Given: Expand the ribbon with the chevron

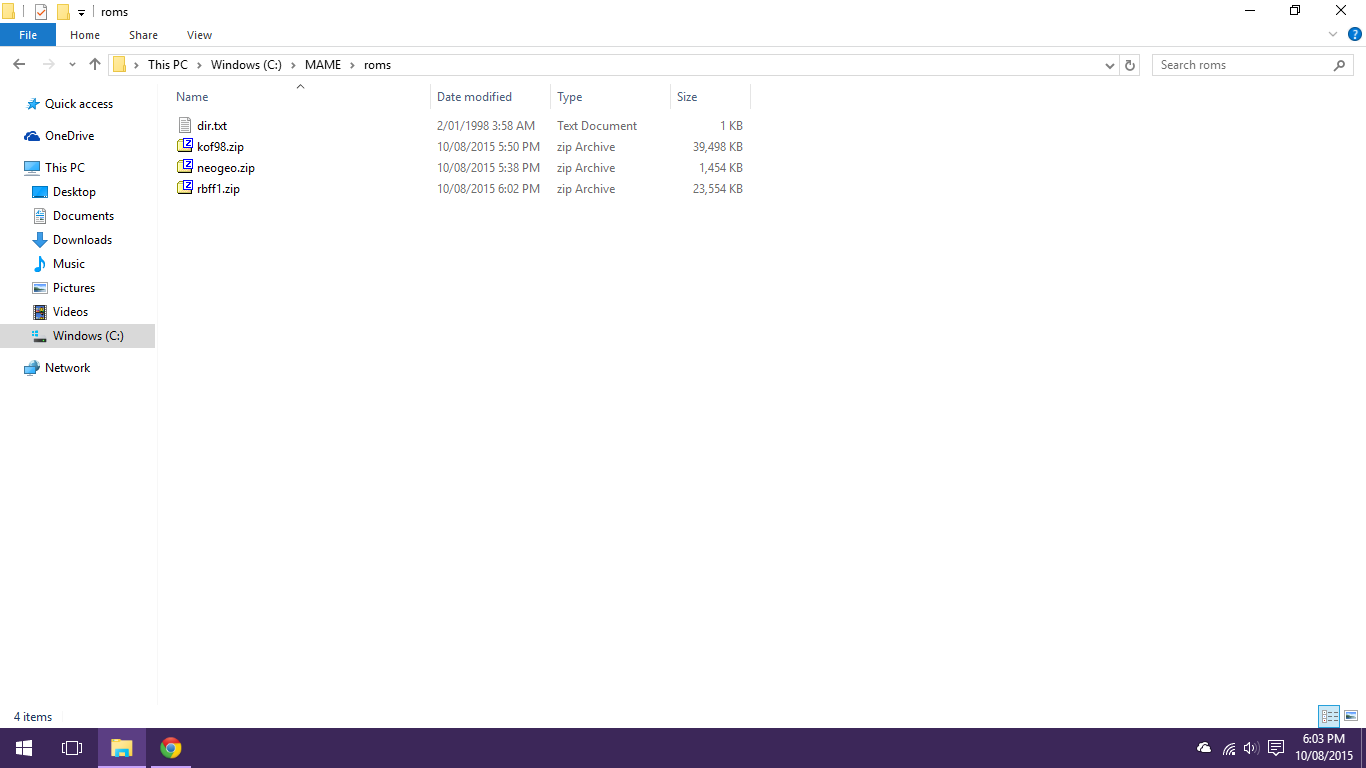Looking at the screenshot, I should [x=1333, y=34].
